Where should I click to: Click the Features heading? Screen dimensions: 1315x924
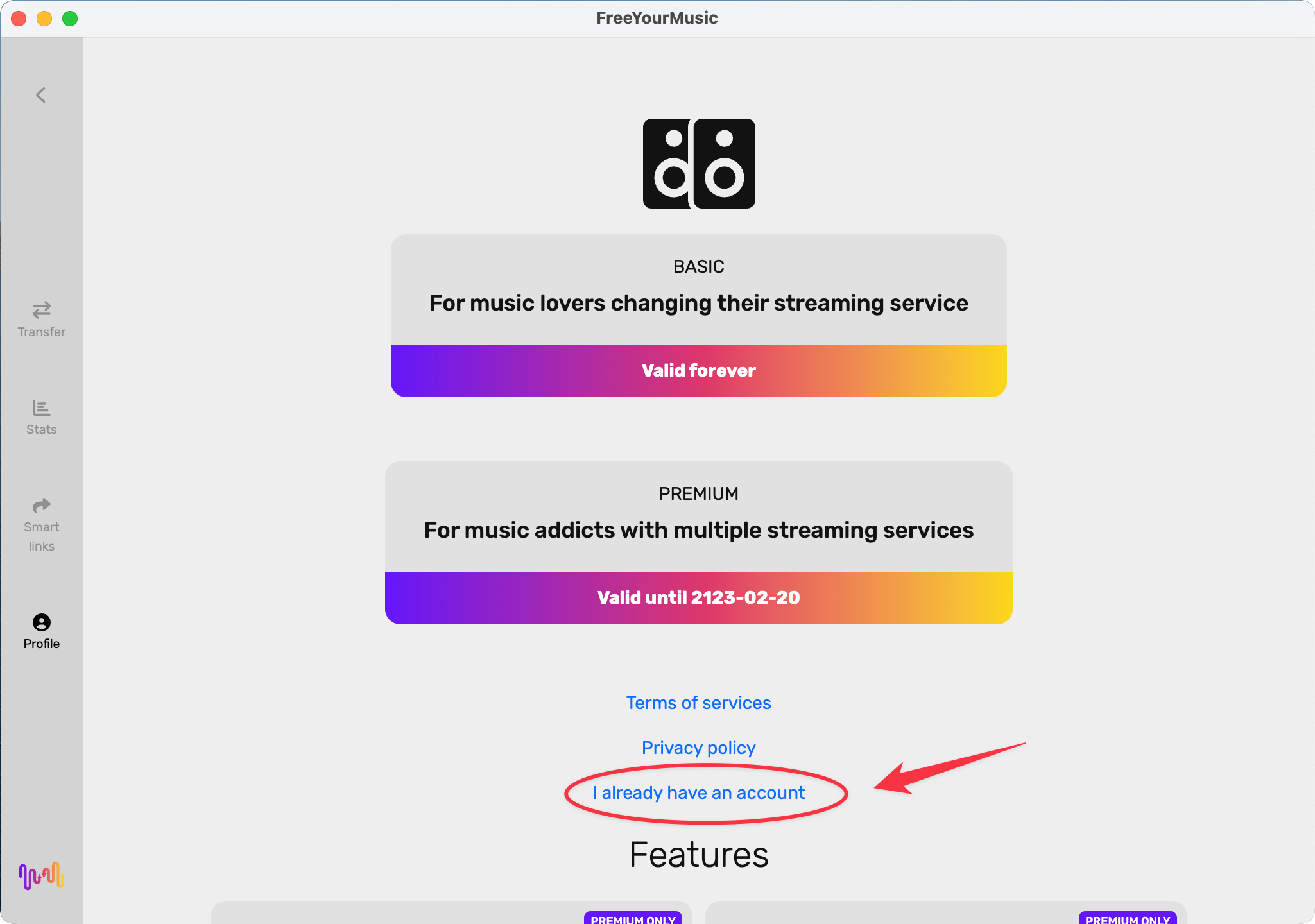[698, 855]
